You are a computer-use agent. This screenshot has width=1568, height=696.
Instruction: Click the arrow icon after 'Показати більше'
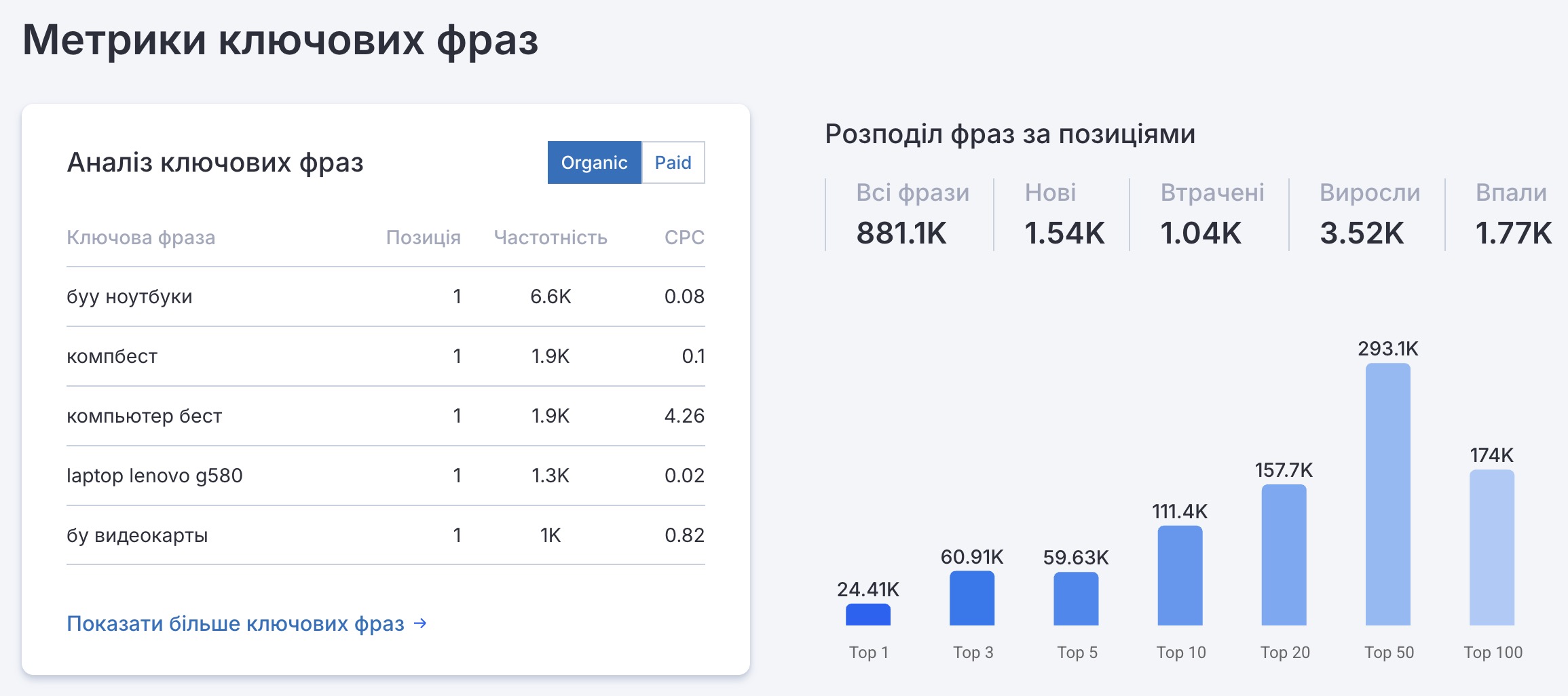(x=420, y=623)
